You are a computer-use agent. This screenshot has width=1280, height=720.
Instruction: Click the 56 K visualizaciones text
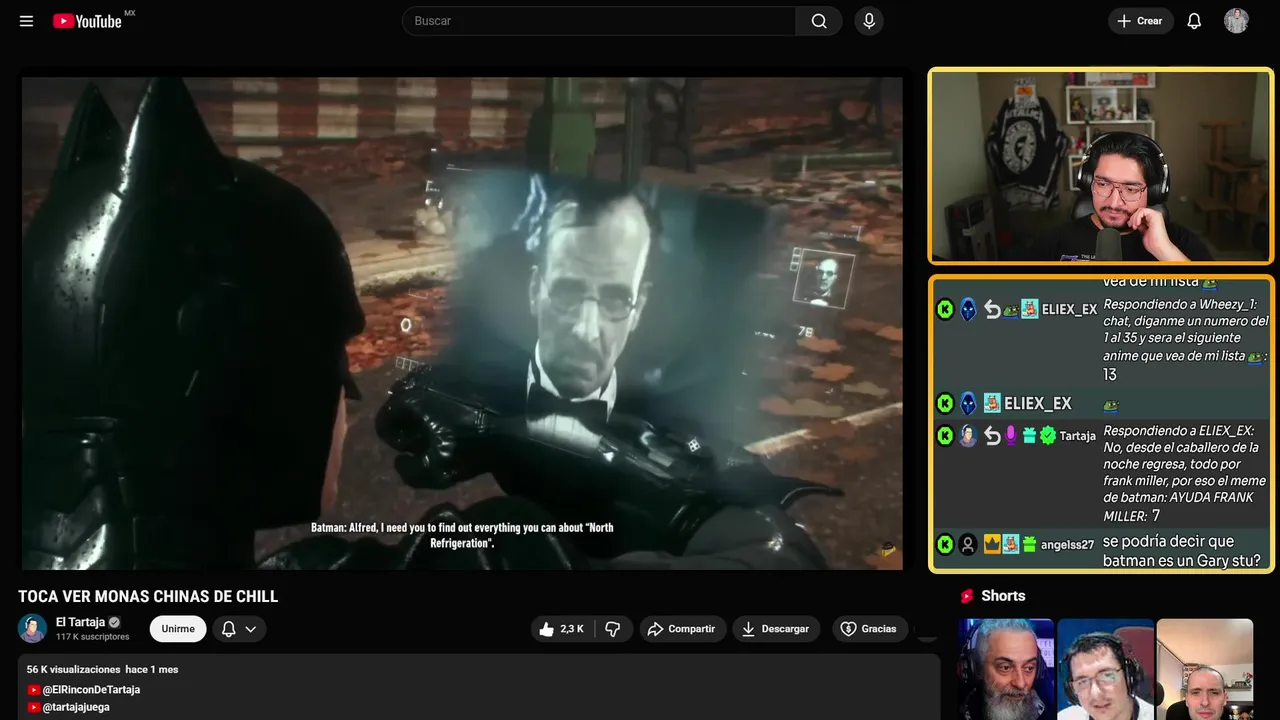74,670
